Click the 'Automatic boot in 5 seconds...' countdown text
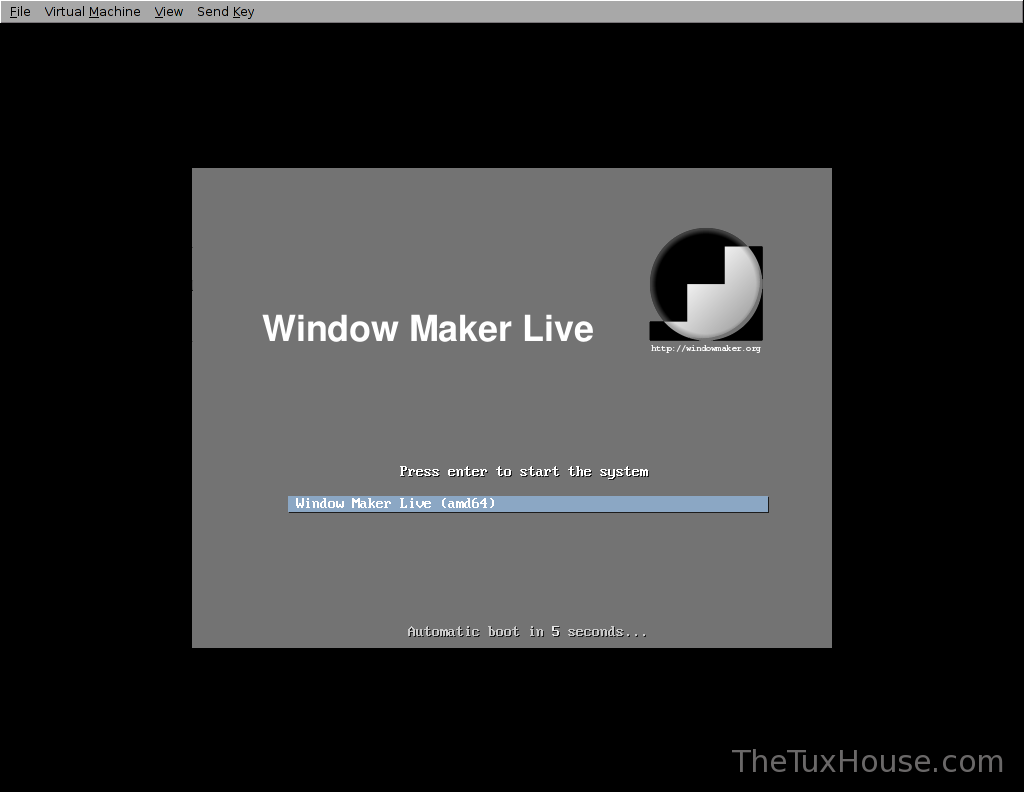 [527, 631]
